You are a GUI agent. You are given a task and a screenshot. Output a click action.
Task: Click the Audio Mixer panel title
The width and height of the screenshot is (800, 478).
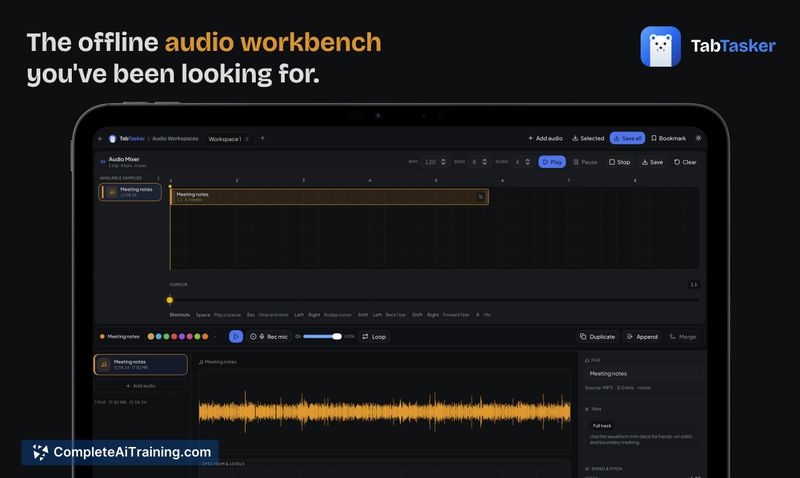pyautogui.click(x=124, y=159)
